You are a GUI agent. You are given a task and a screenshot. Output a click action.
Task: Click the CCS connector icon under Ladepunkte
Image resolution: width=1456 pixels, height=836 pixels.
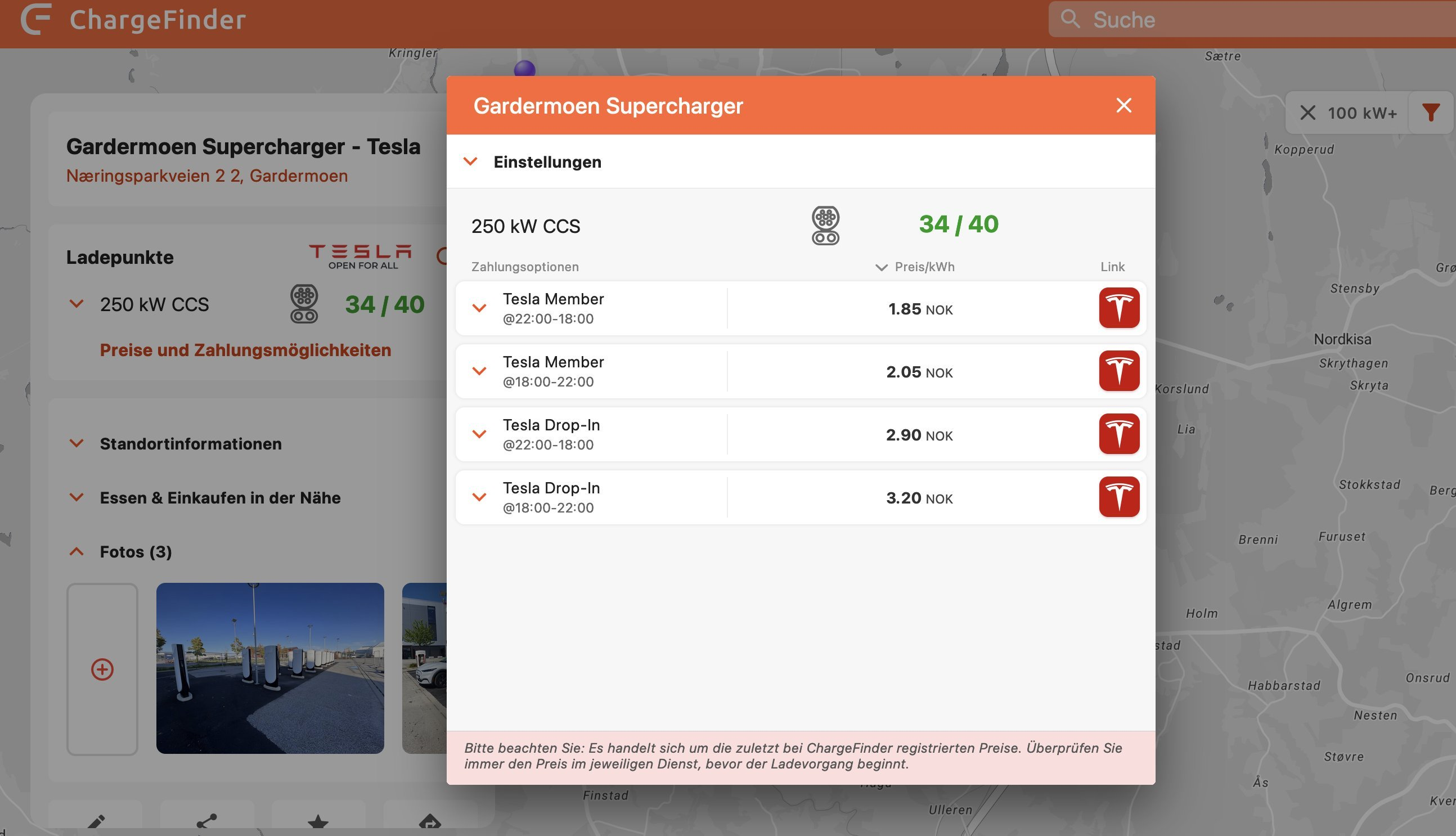click(x=304, y=304)
